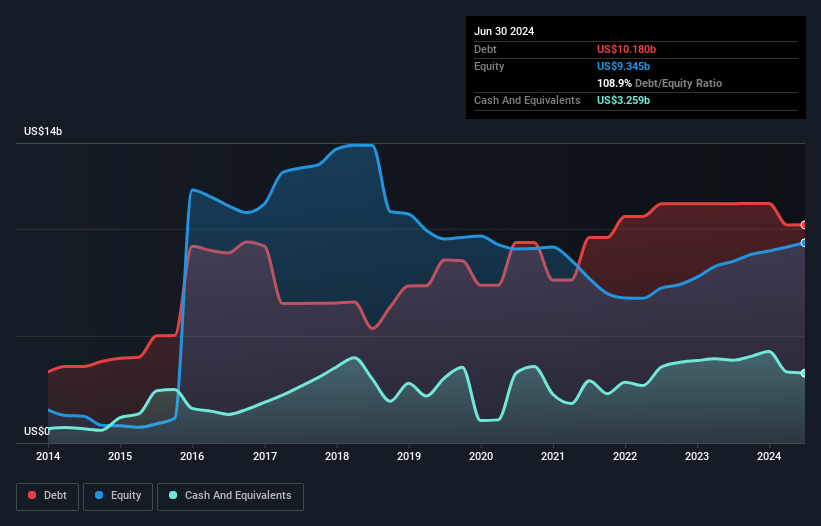Select the 2014 x-axis label

click(x=48, y=456)
